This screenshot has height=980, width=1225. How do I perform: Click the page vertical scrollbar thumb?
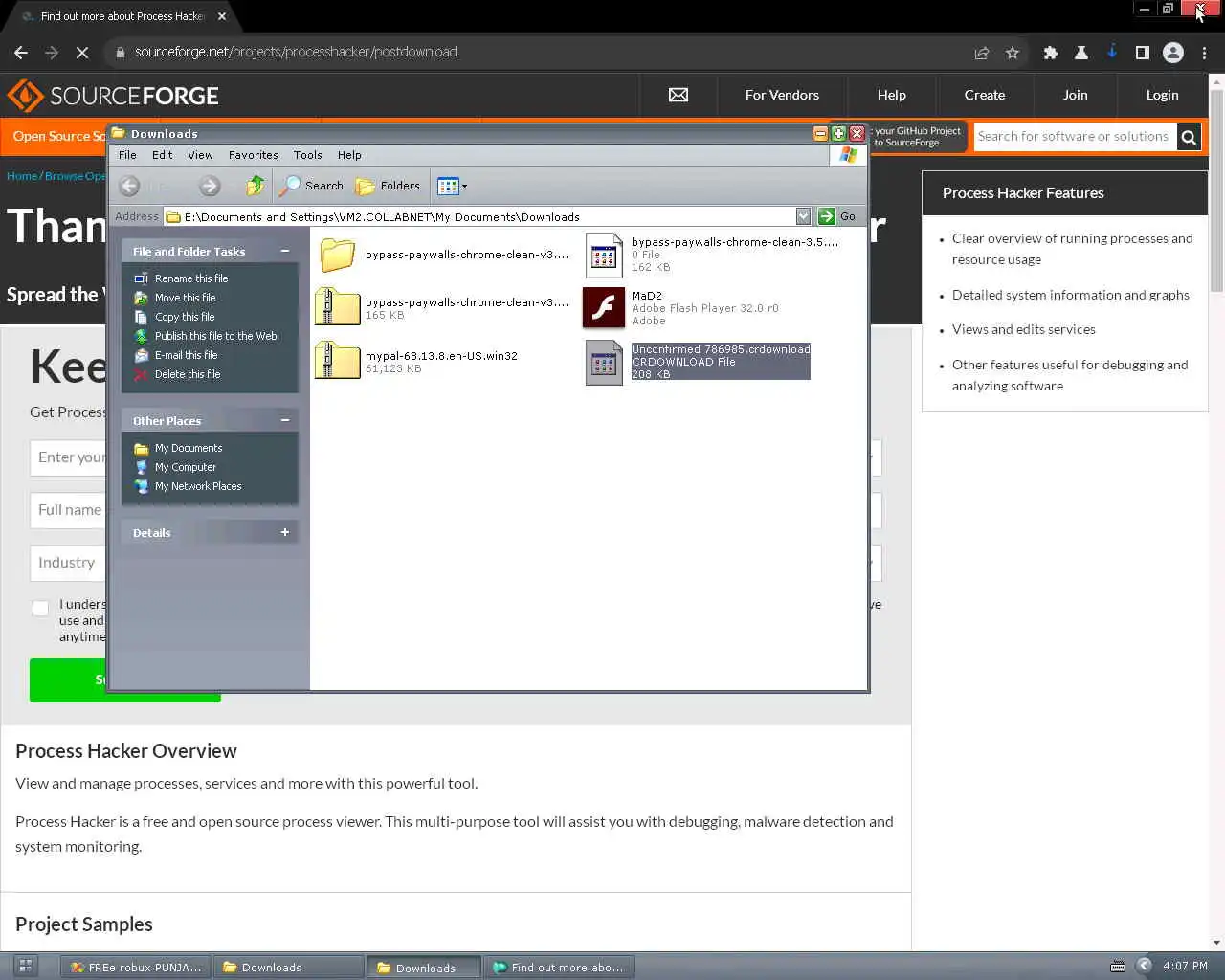[1216, 191]
